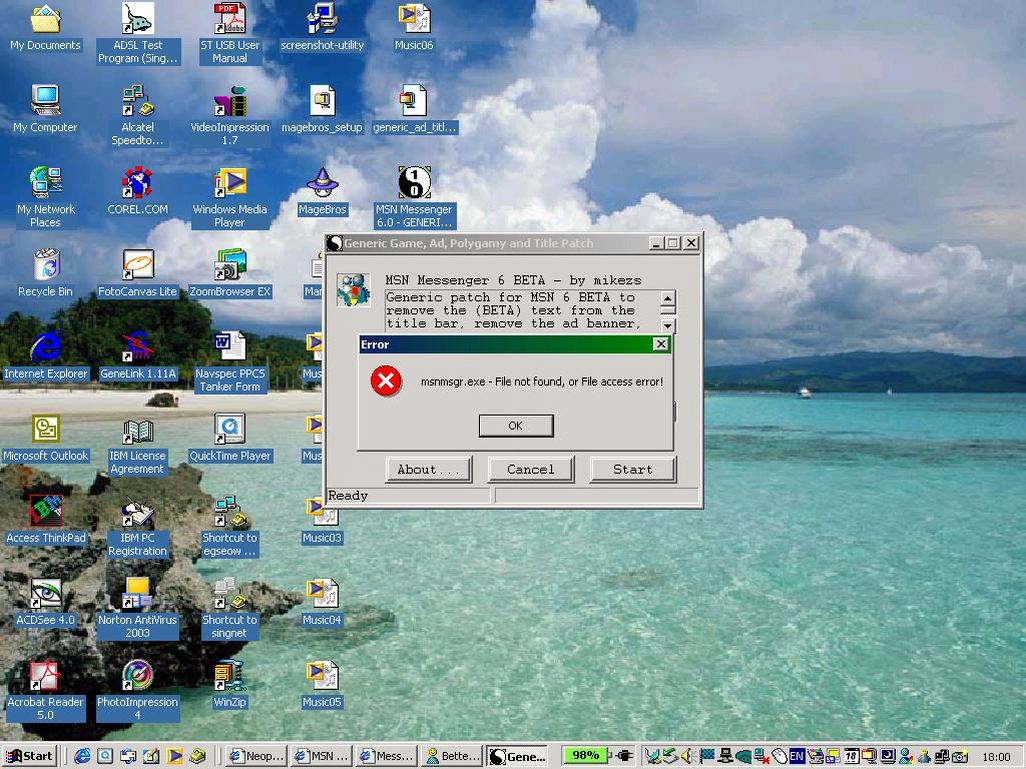Select the MSN Messenger 6.0 patch icon
The height and width of the screenshot is (769, 1026).
pyautogui.click(x=414, y=184)
